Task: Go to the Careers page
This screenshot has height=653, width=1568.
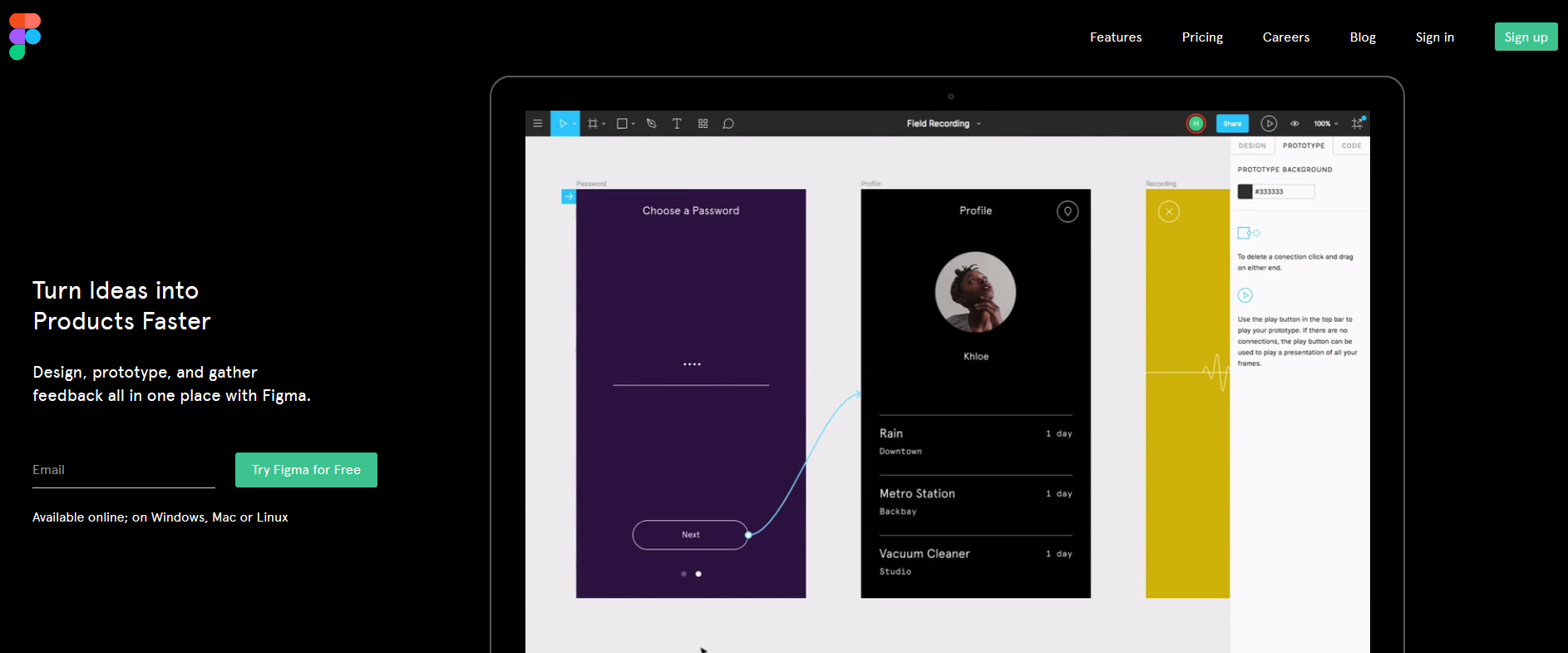Action: (1286, 37)
